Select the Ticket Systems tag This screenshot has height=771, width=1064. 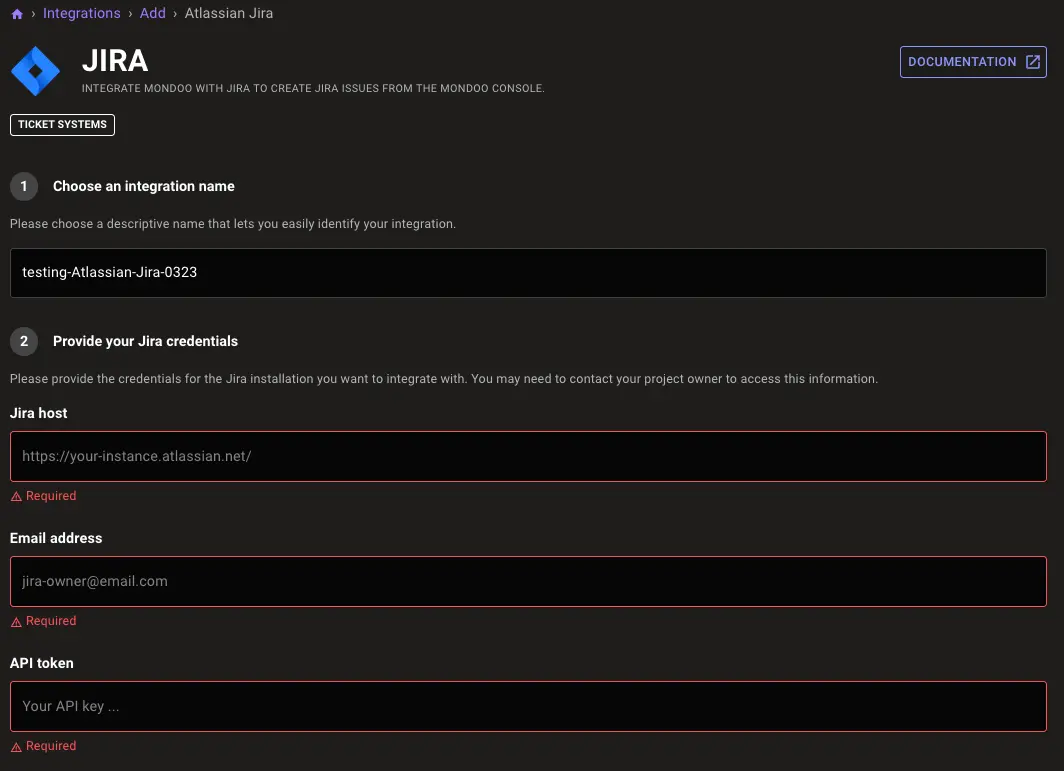[x=62, y=125]
